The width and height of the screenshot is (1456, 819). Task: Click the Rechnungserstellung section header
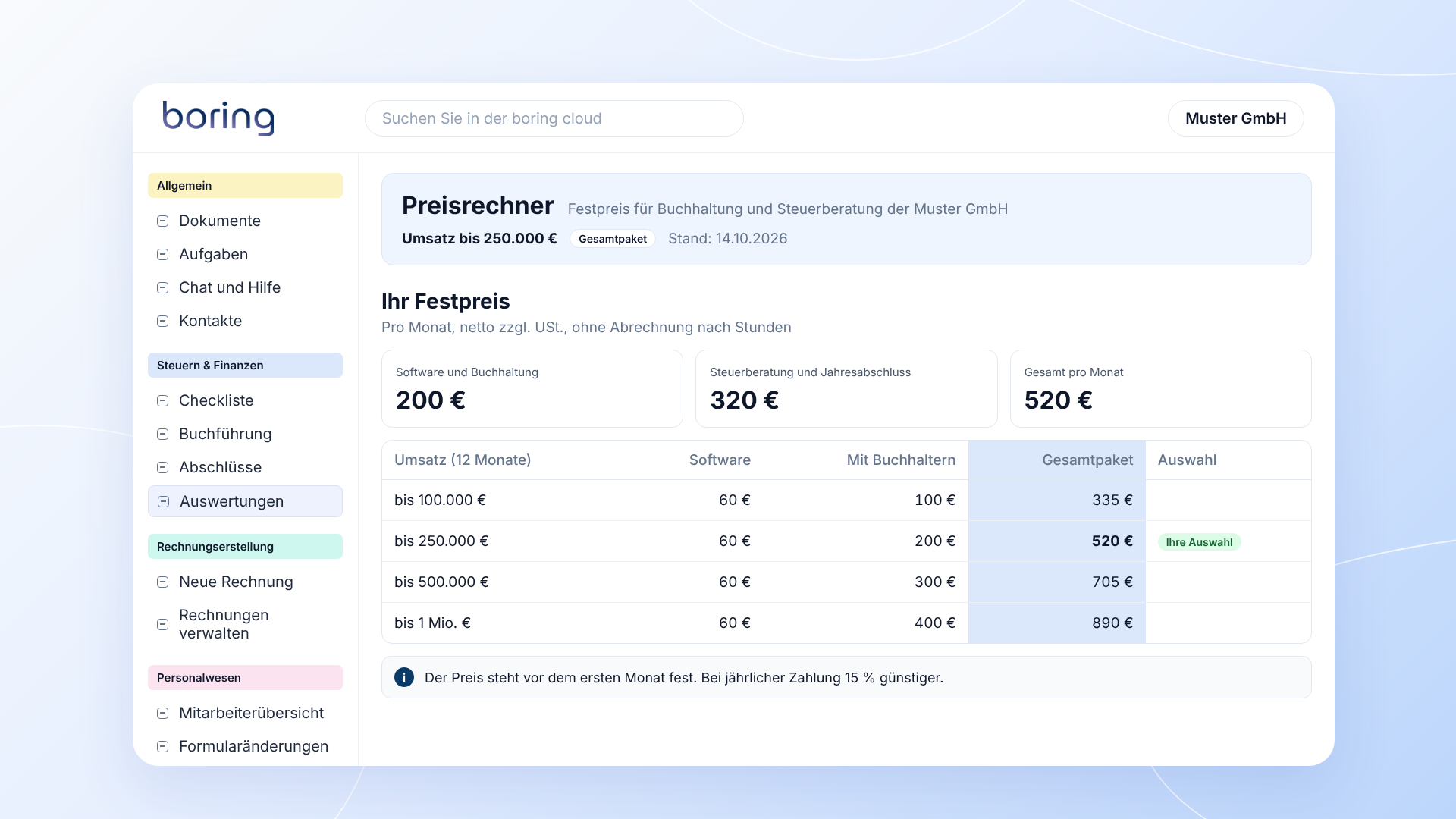click(245, 547)
